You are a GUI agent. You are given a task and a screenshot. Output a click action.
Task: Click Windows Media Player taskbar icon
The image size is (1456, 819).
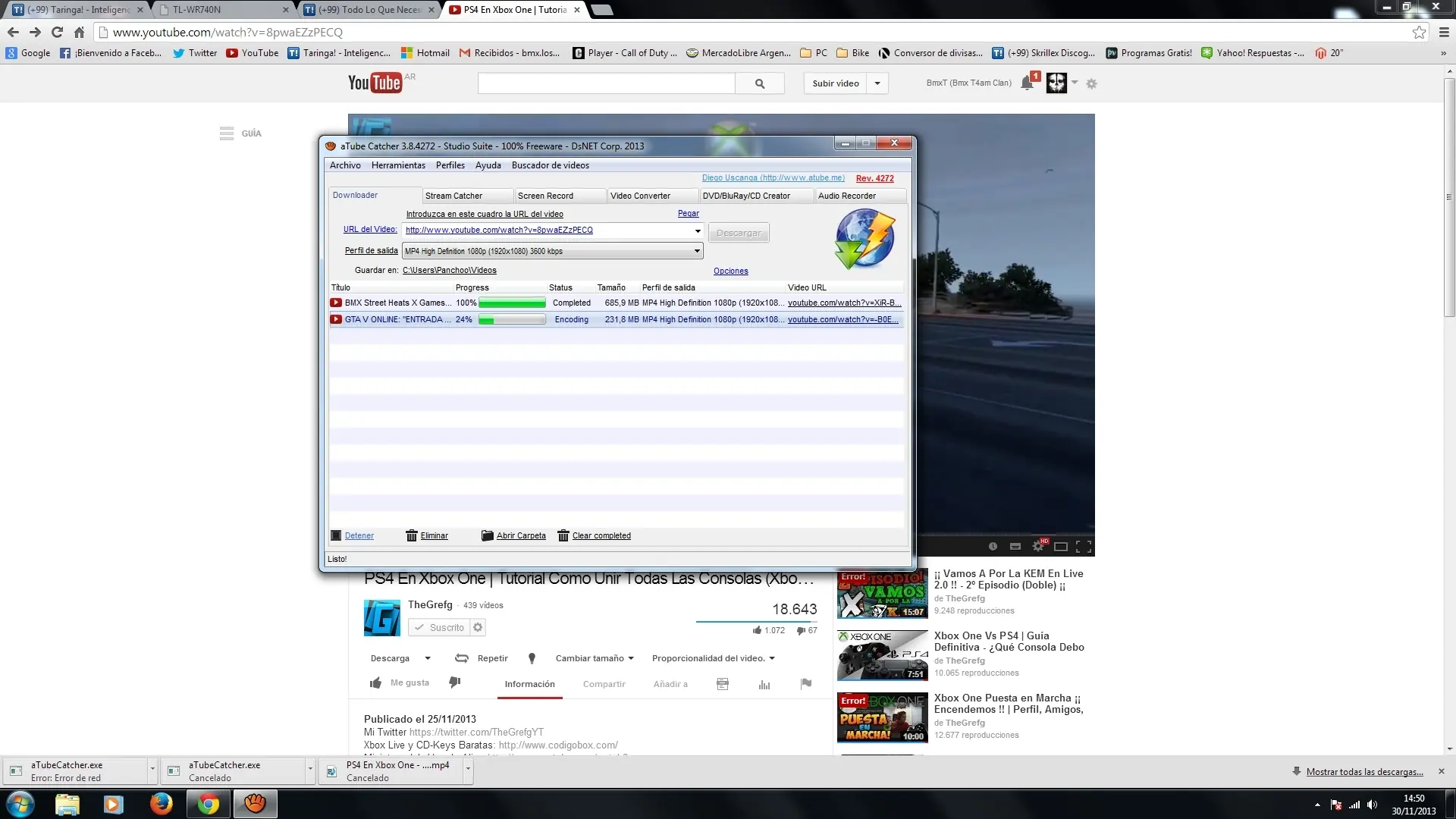114,804
